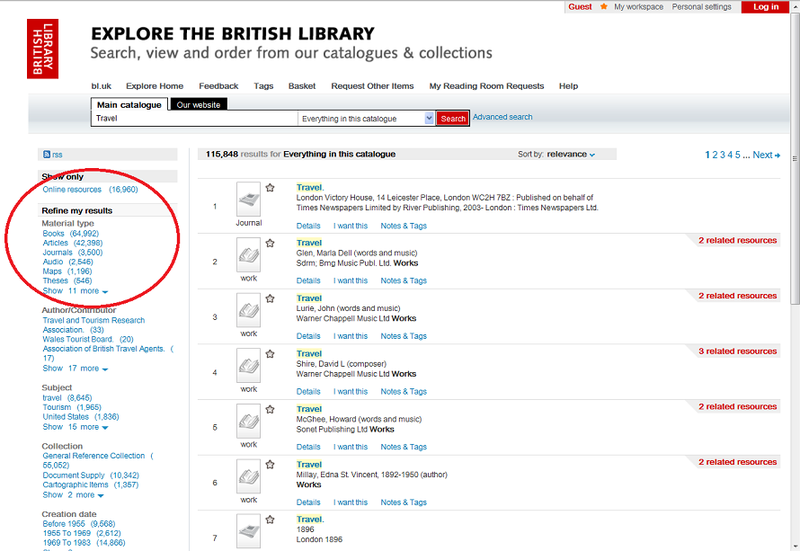Star the Glen, Marla Dell Travel result

270,243
